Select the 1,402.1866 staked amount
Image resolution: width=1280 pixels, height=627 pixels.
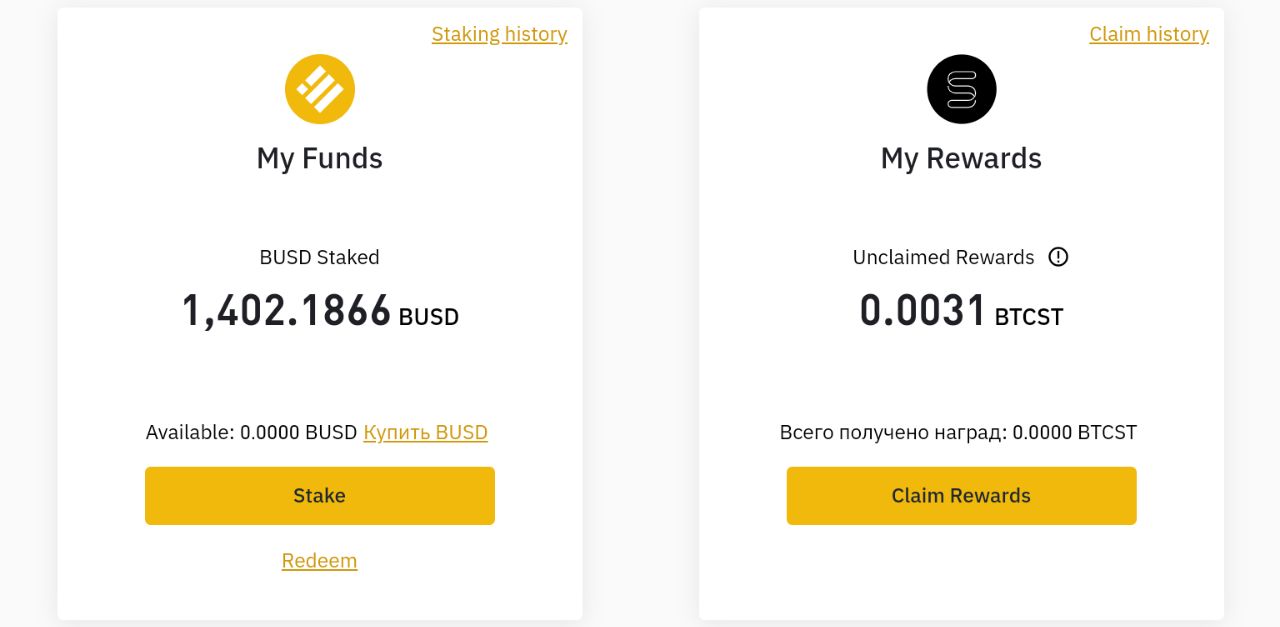click(286, 311)
